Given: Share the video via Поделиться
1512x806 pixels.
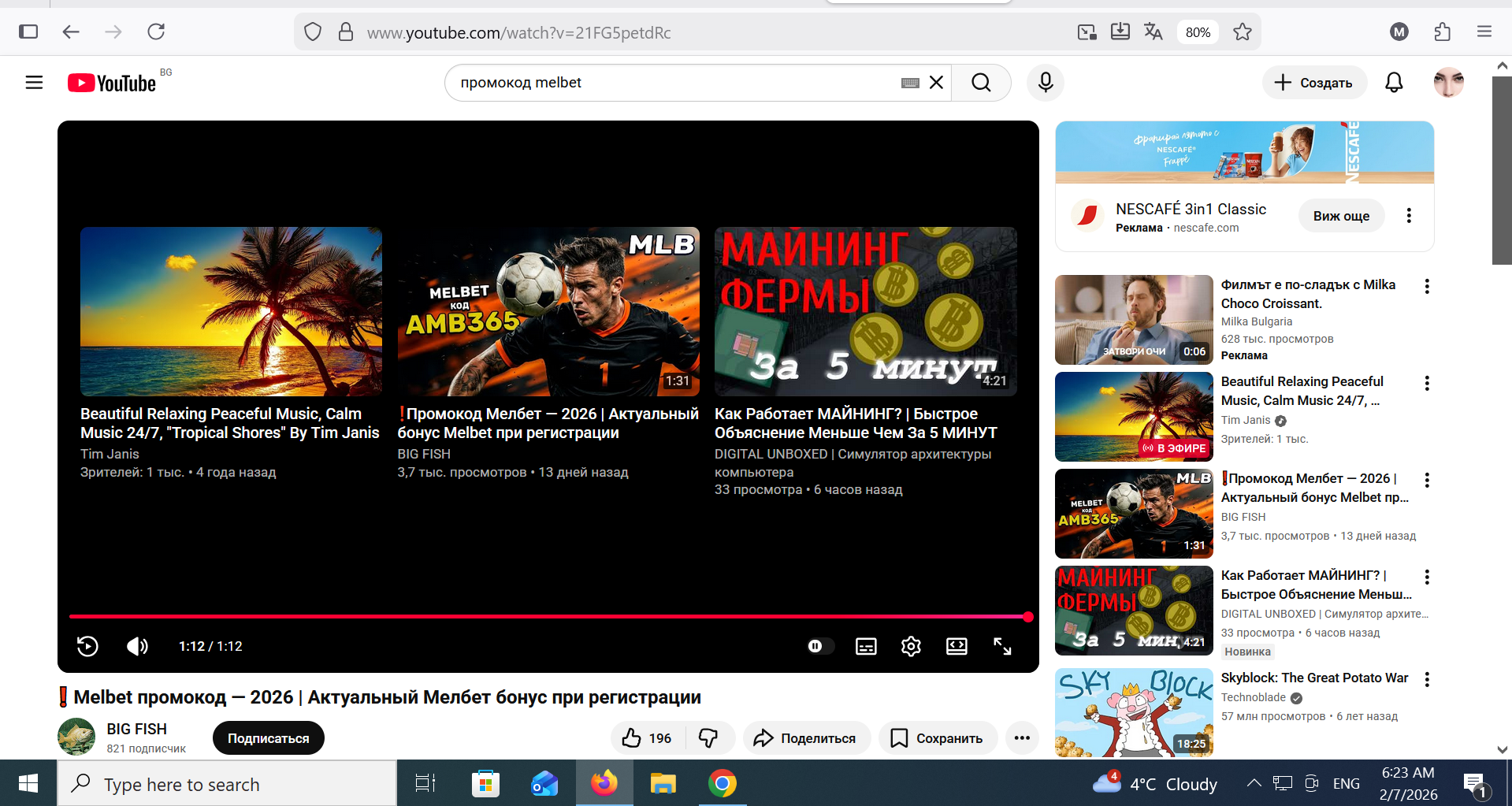Looking at the screenshot, I should (806, 738).
